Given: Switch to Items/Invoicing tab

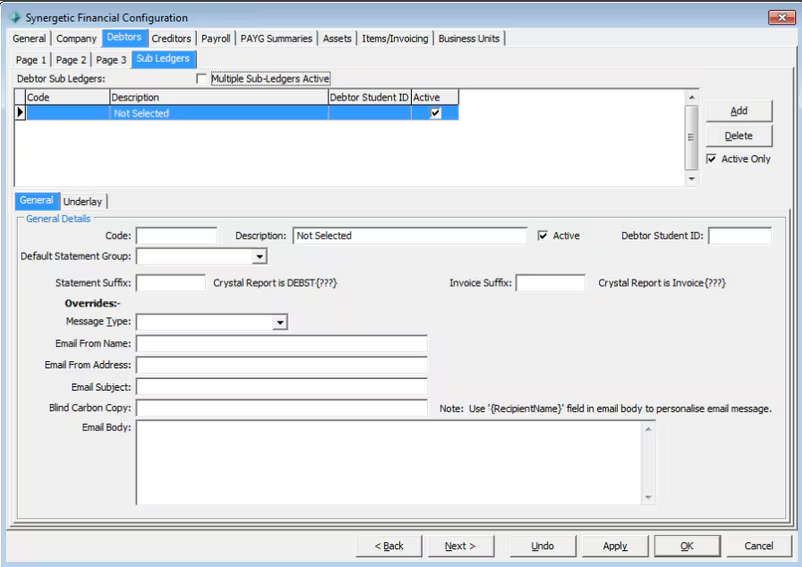Looking at the screenshot, I should click(x=395, y=39).
